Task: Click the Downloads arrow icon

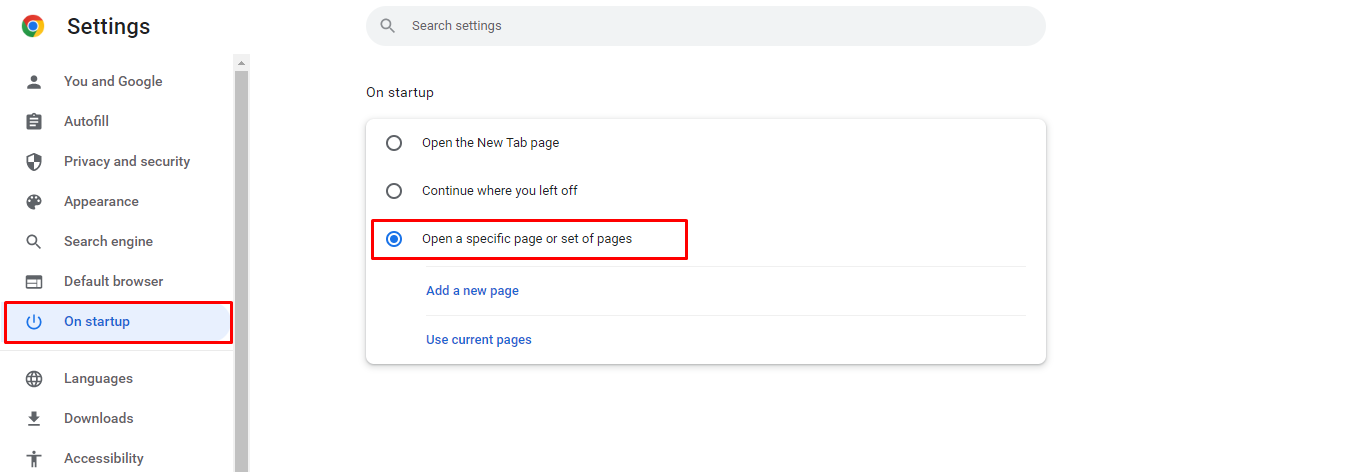Action: pos(34,419)
